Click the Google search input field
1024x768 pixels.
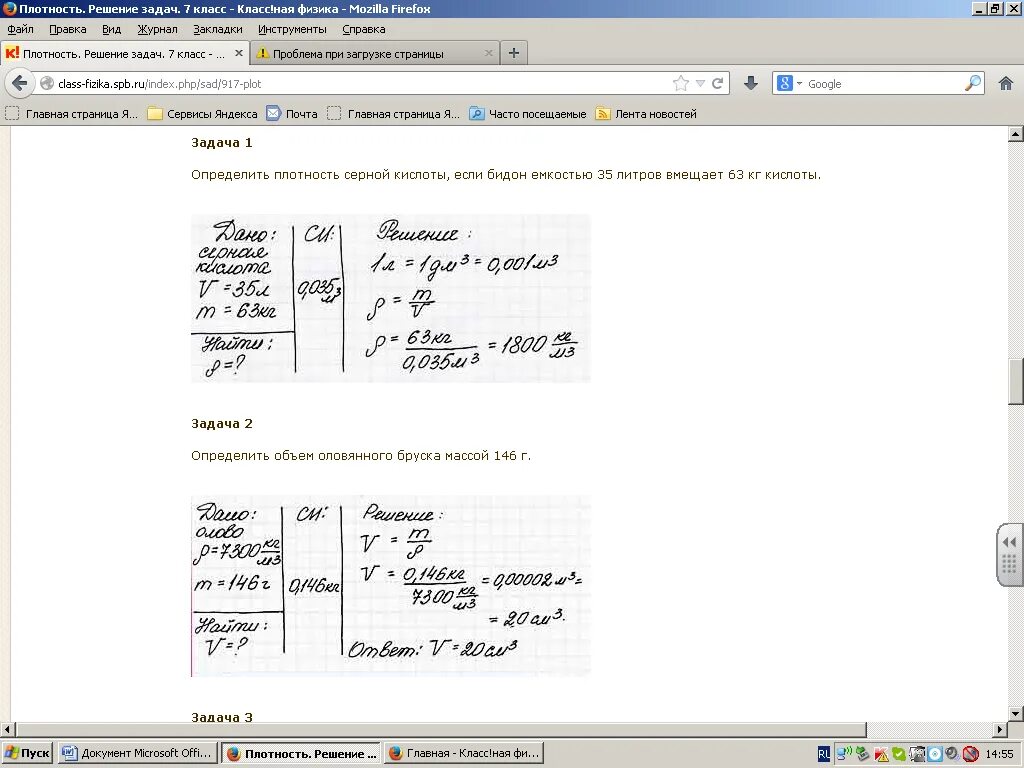(x=884, y=84)
